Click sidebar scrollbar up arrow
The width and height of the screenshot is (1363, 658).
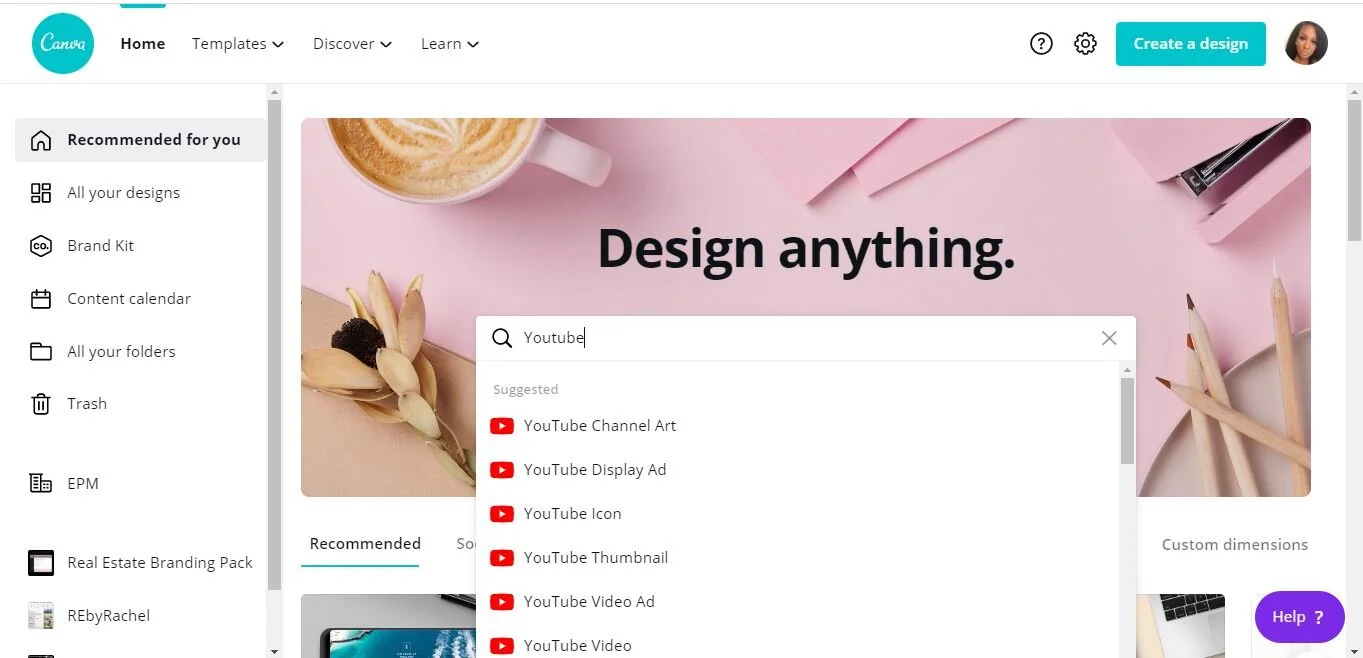(275, 91)
